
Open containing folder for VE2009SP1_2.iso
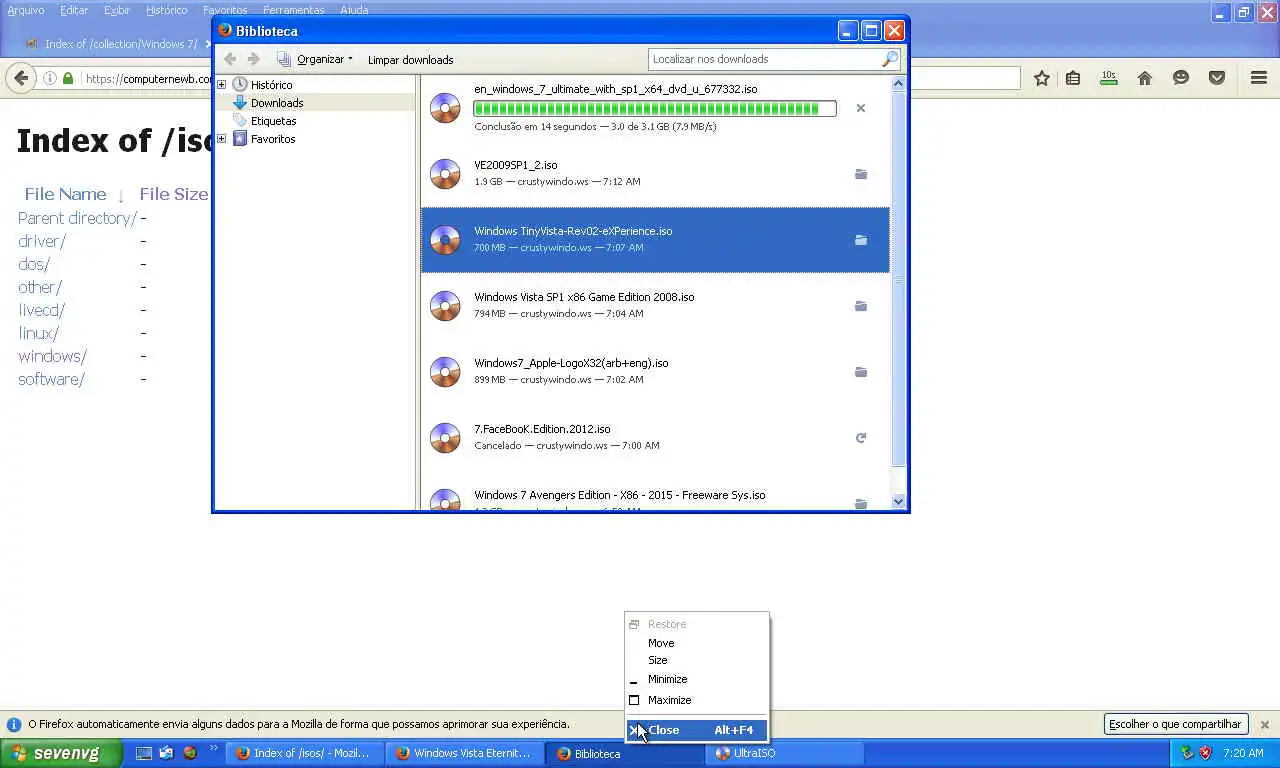coord(860,174)
